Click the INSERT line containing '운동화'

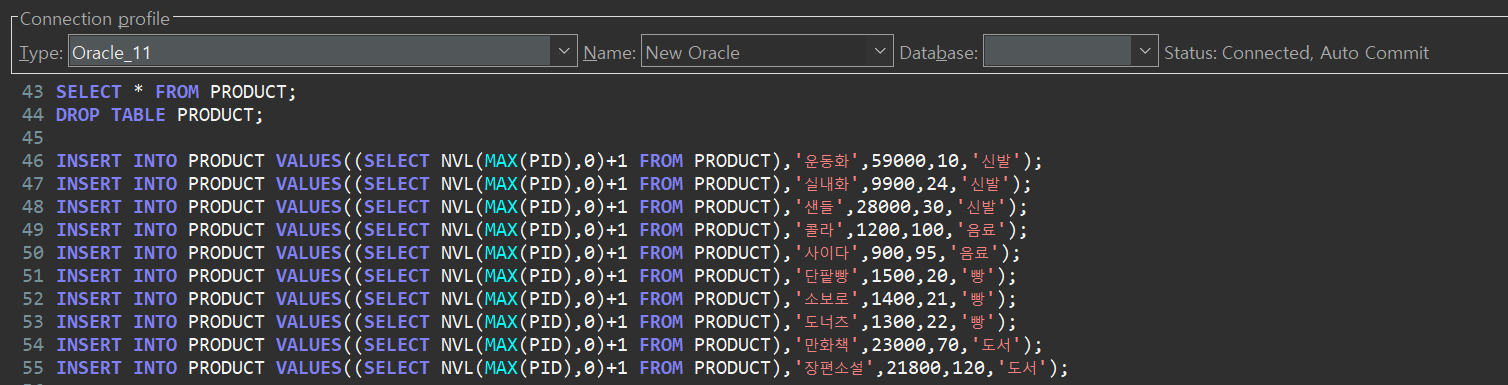click(549, 161)
